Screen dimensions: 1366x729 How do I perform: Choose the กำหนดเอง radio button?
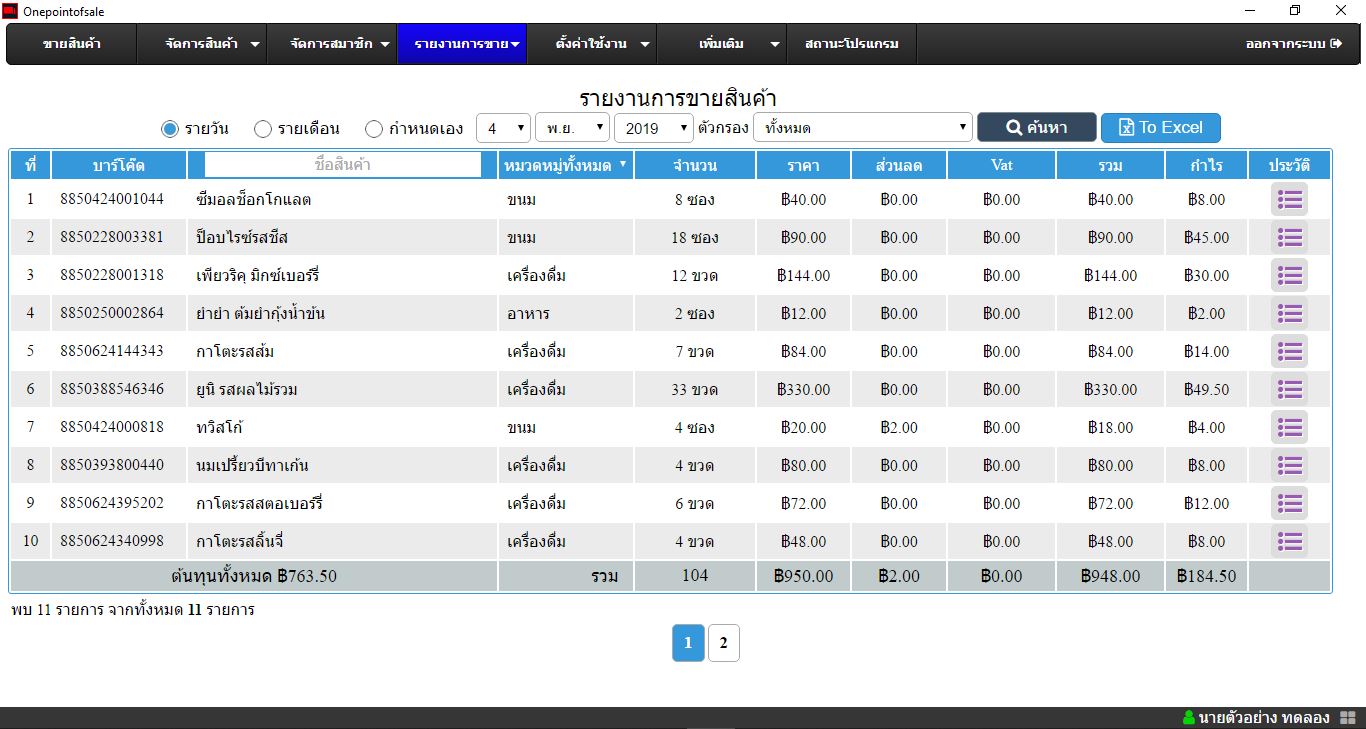(374, 128)
